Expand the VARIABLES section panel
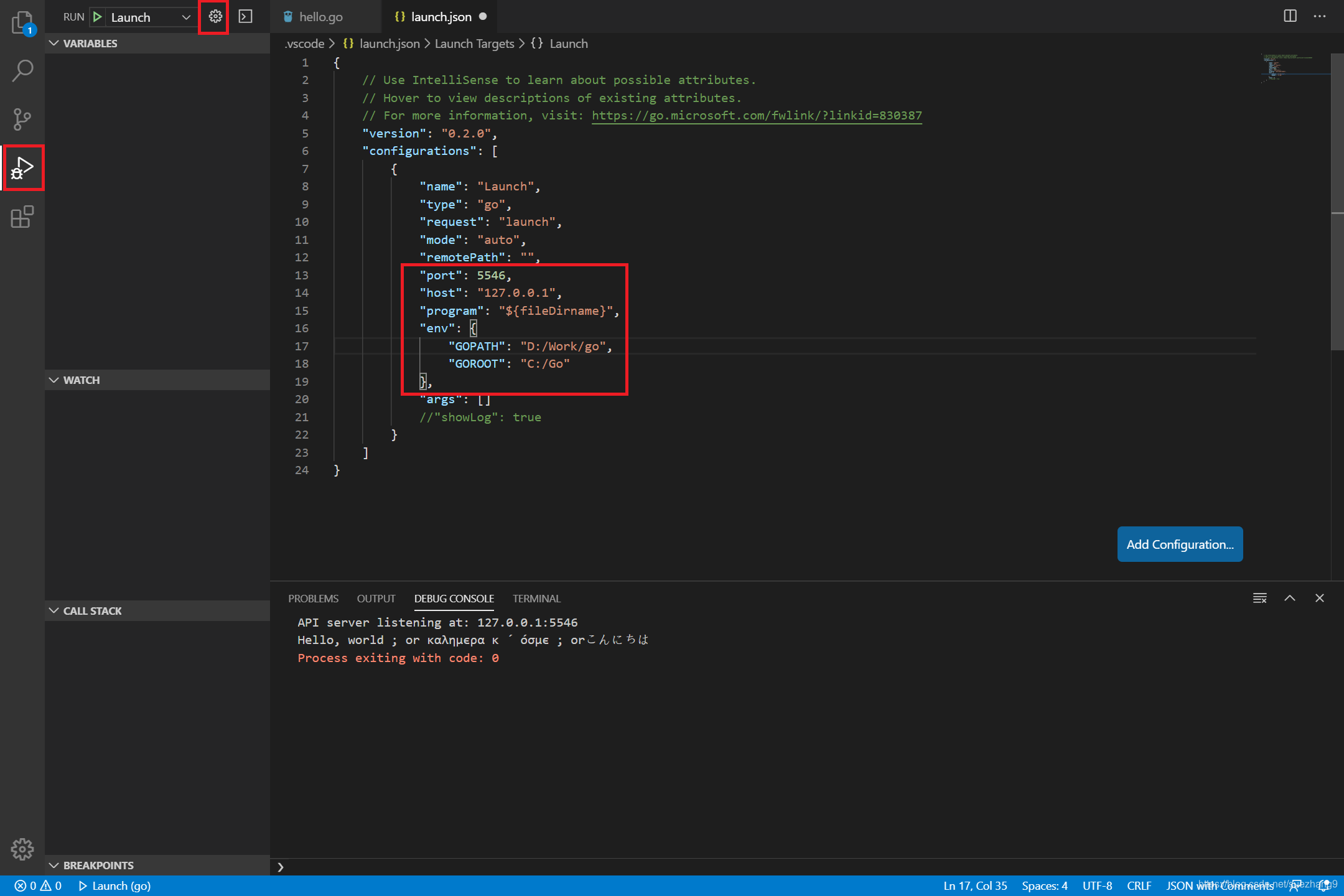Image resolution: width=1344 pixels, height=896 pixels. [x=90, y=43]
